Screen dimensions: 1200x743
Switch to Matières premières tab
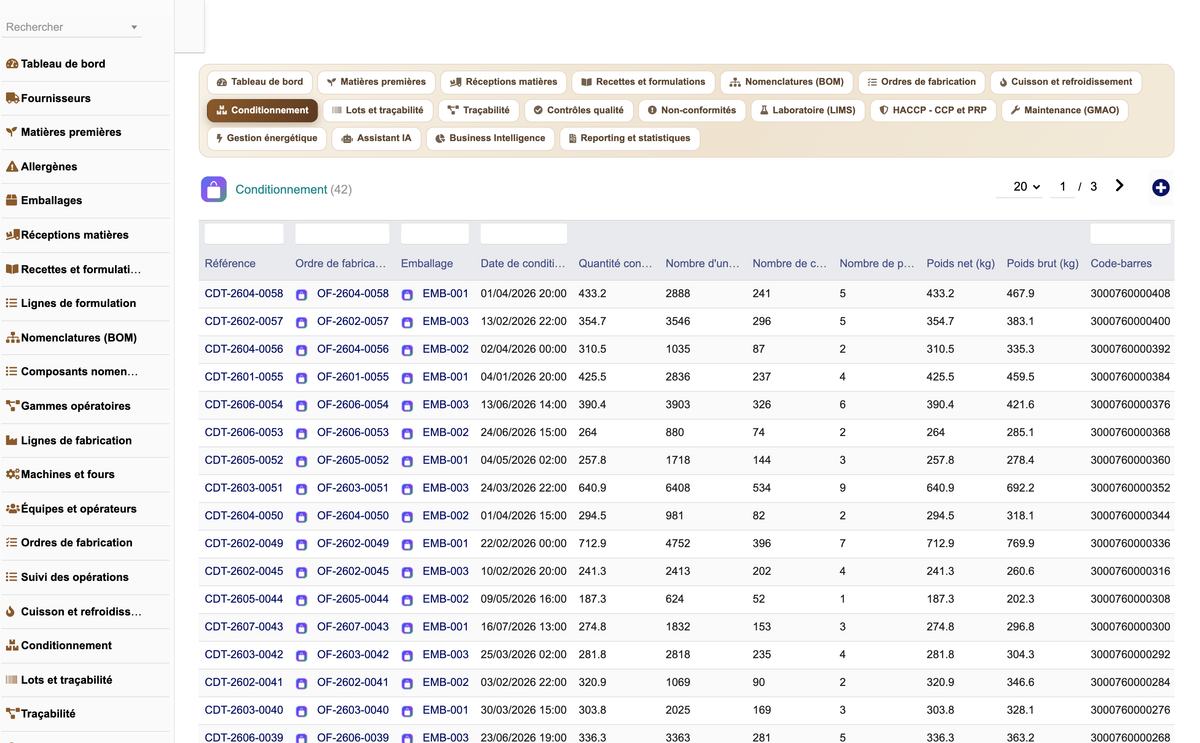(376, 82)
